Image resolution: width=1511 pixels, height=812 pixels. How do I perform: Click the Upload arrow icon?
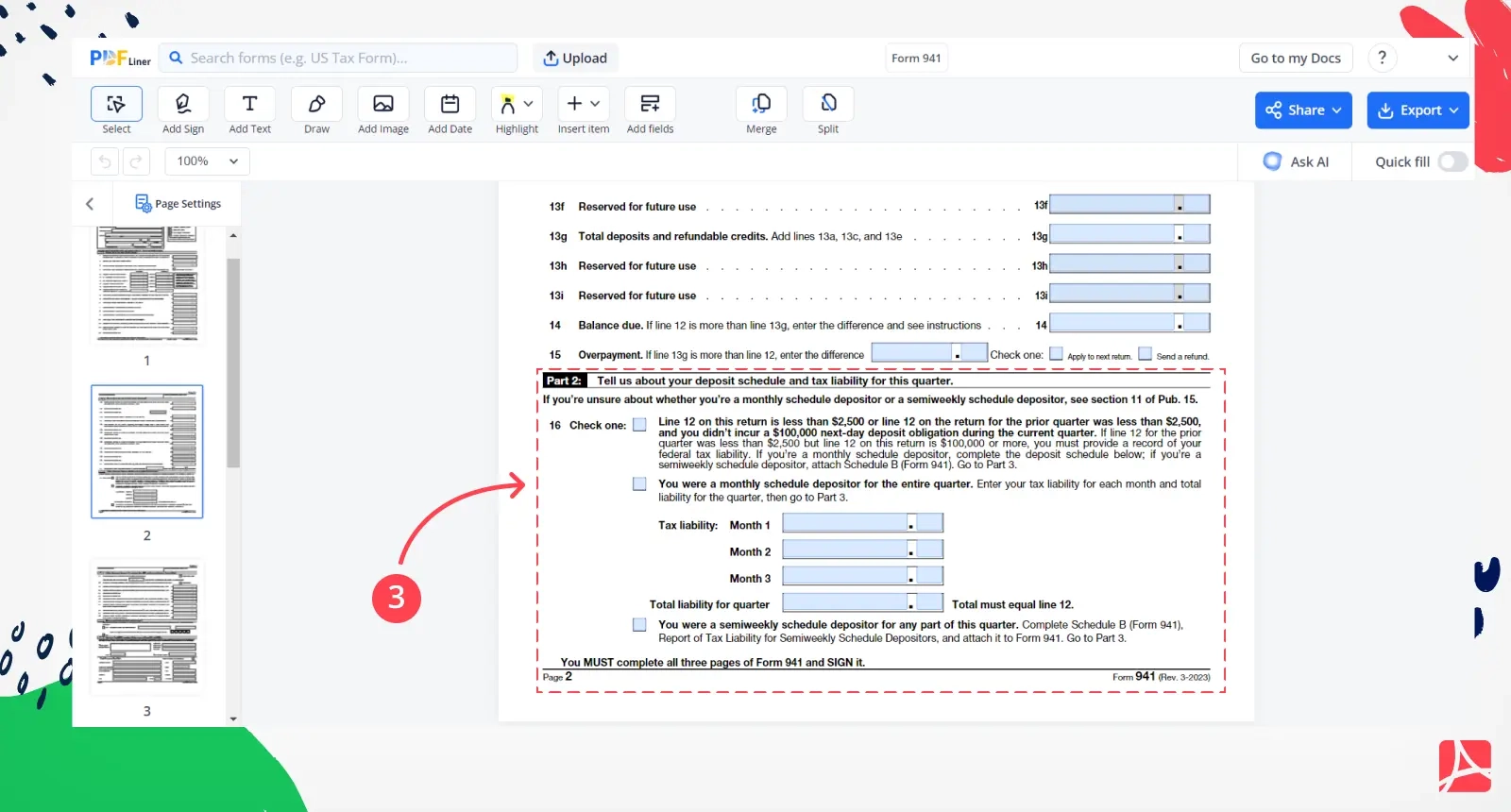click(551, 58)
